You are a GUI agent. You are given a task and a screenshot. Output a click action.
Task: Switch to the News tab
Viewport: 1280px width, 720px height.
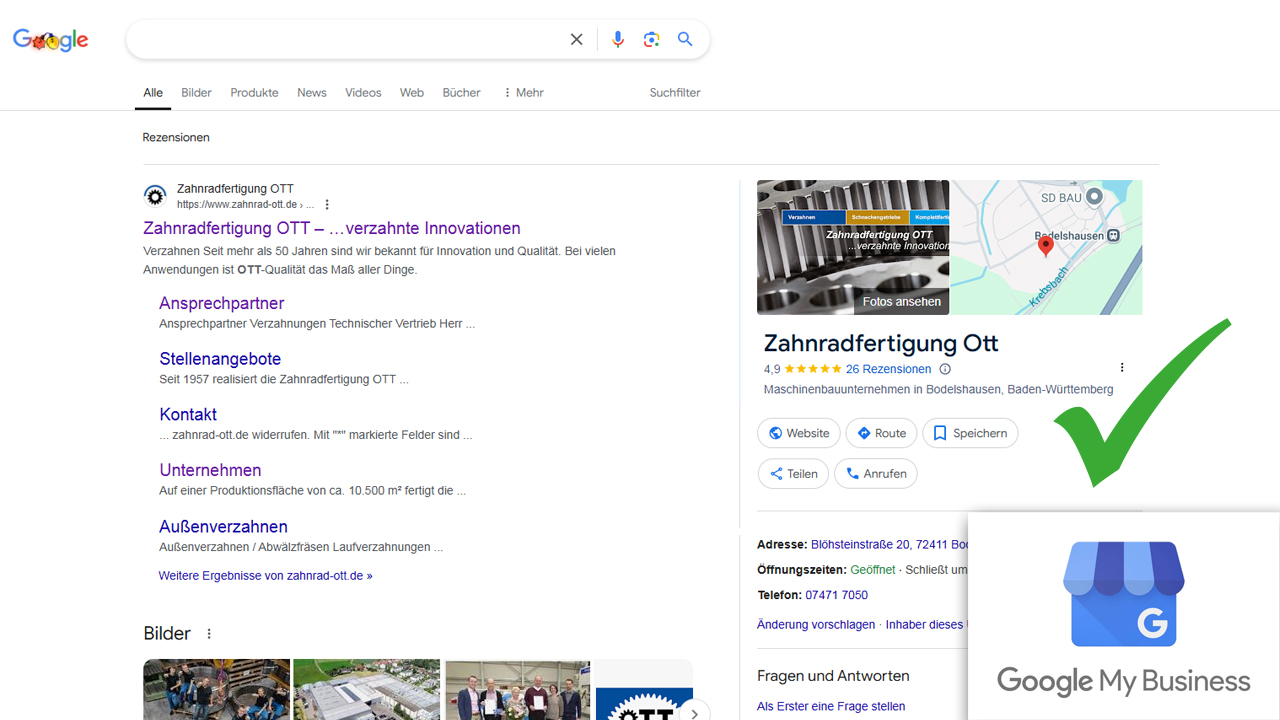click(x=312, y=92)
